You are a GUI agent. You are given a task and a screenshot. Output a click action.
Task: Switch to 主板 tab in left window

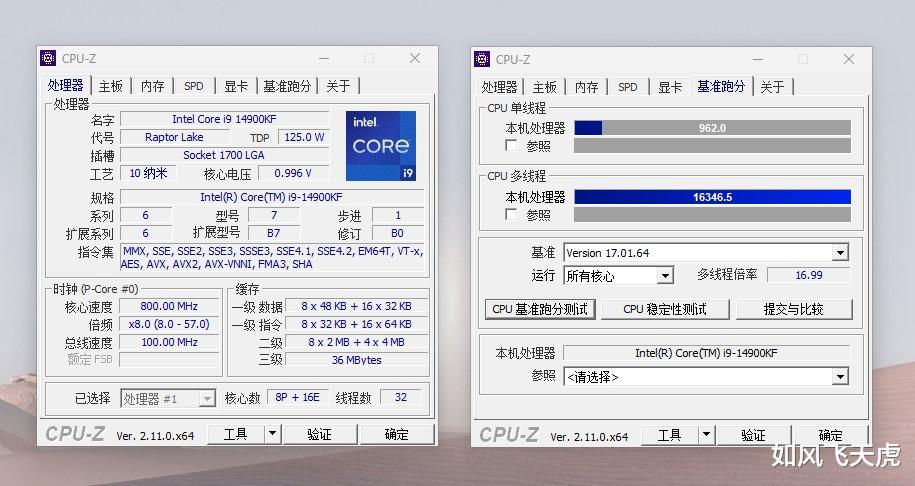[110, 86]
